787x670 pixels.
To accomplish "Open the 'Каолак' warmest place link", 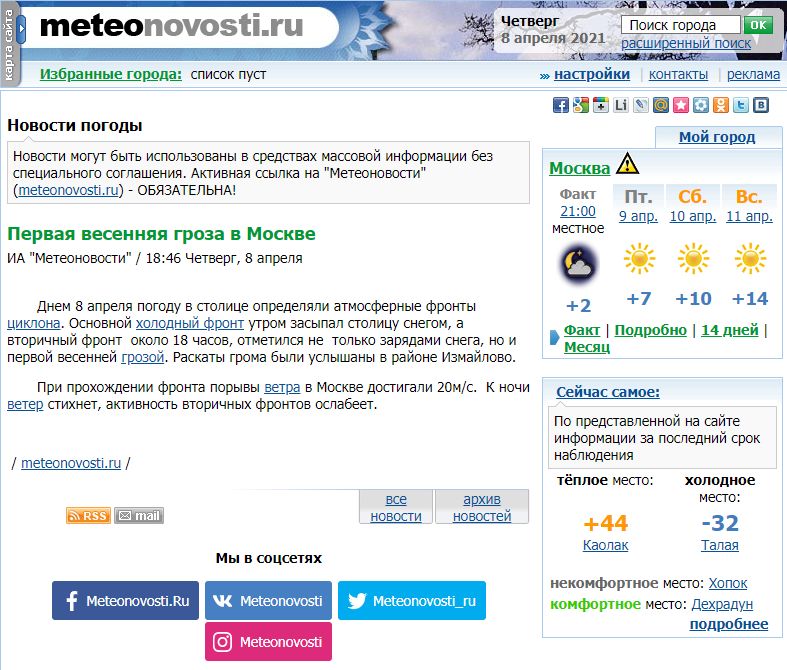I will click(605, 545).
